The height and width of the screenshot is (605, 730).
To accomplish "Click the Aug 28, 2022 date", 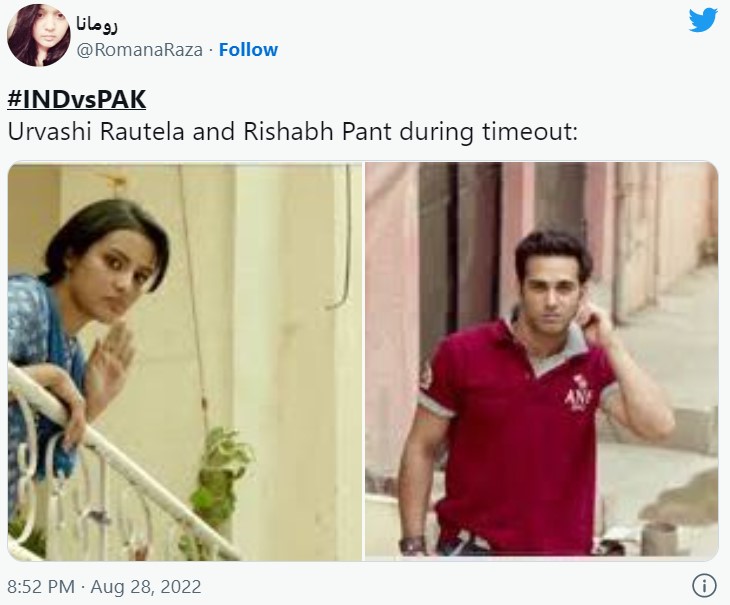I will click(x=146, y=586).
